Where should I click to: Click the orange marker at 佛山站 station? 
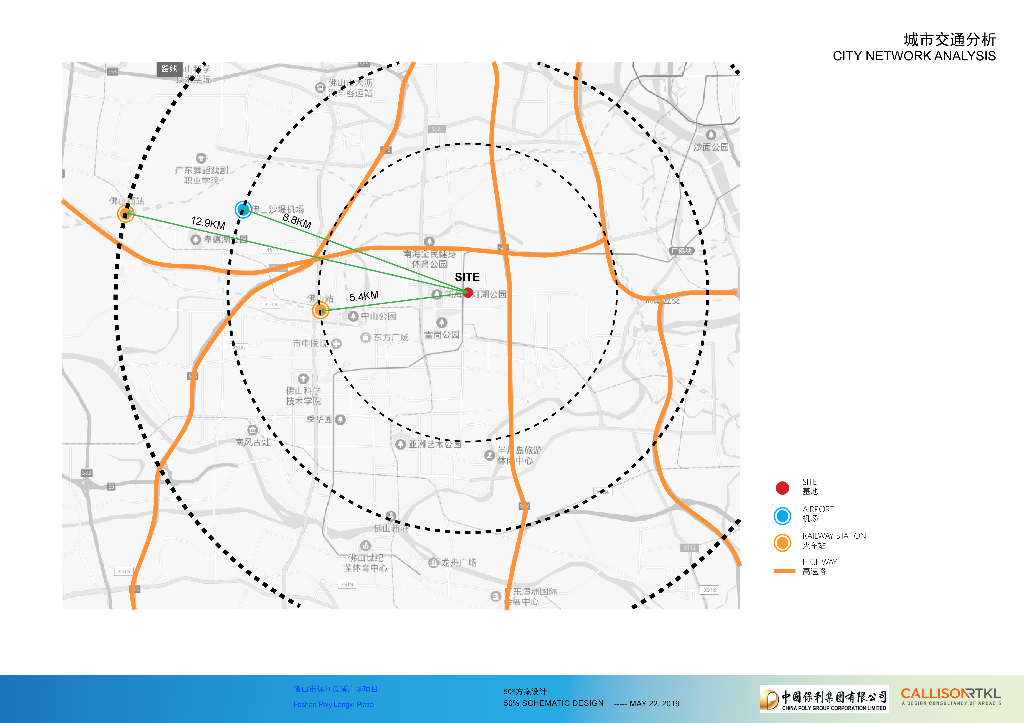(x=320, y=310)
